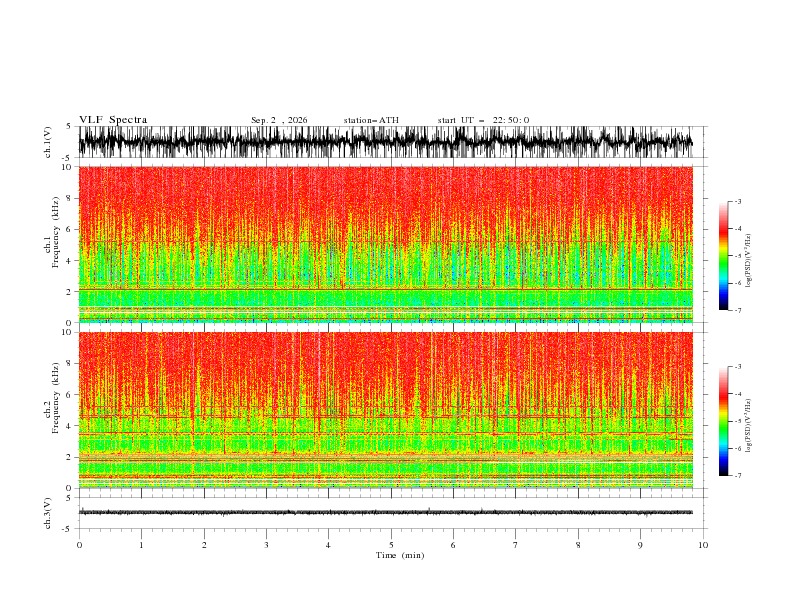This screenshot has width=792, height=612.
Task: Click the ch.1 spectrogram color bar
Action: (x=723, y=256)
